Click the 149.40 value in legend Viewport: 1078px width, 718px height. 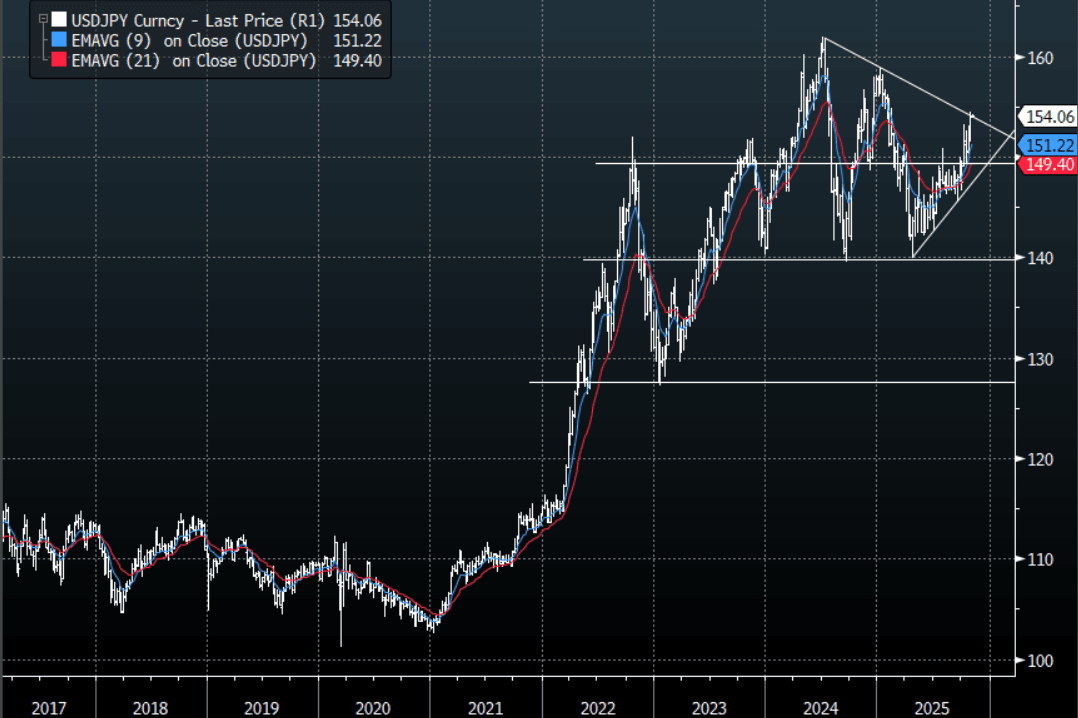tap(357, 61)
